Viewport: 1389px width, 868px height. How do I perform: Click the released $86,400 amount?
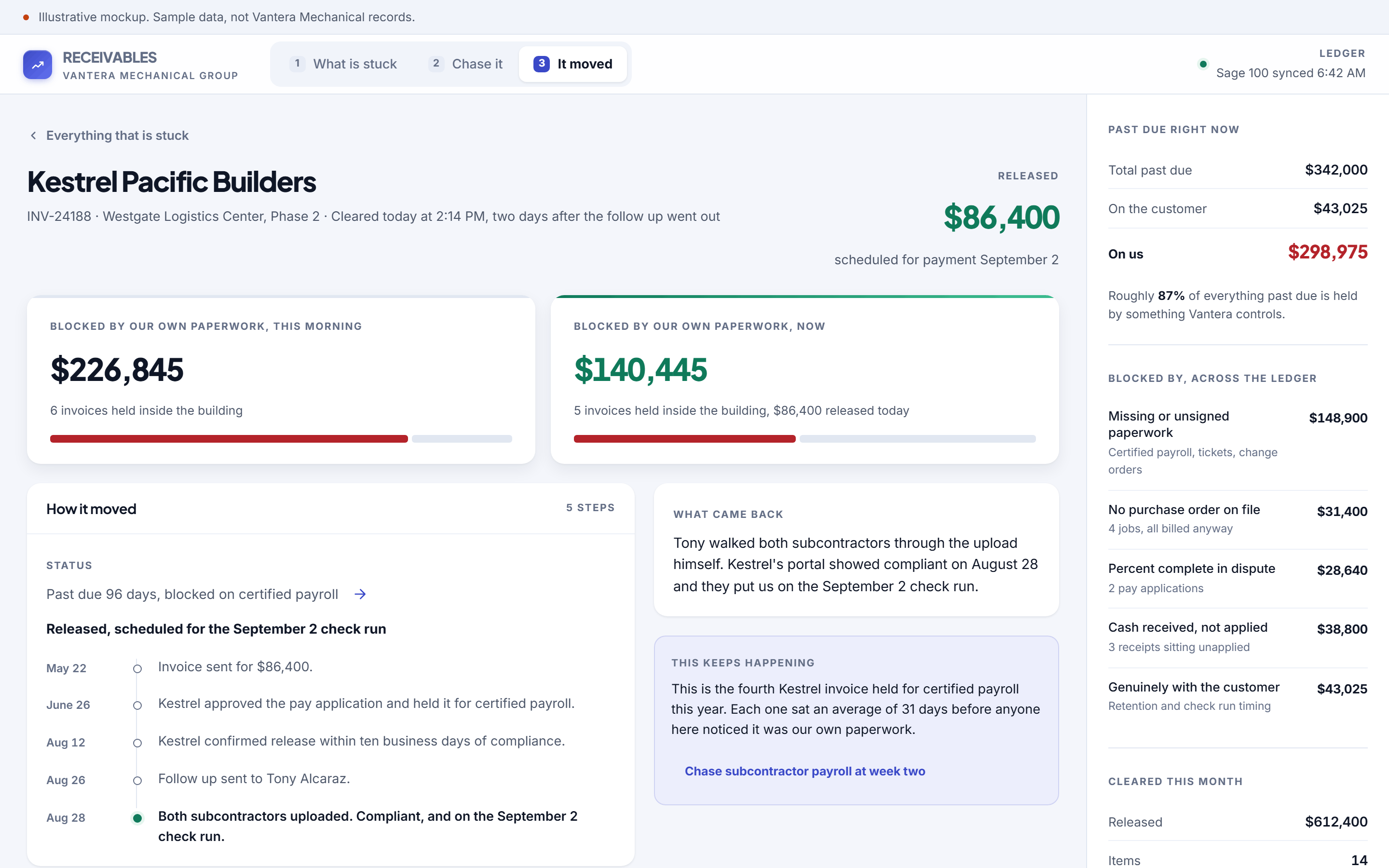coord(1001,217)
